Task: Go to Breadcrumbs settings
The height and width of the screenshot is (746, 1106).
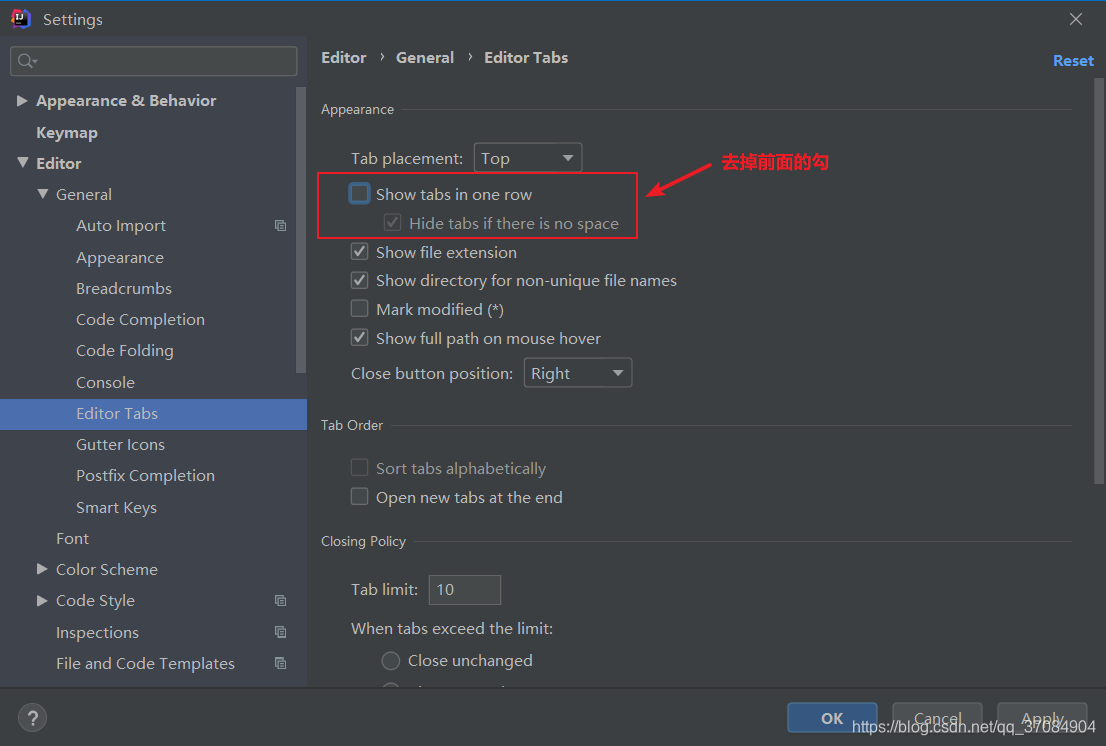Action: click(x=124, y=288)
